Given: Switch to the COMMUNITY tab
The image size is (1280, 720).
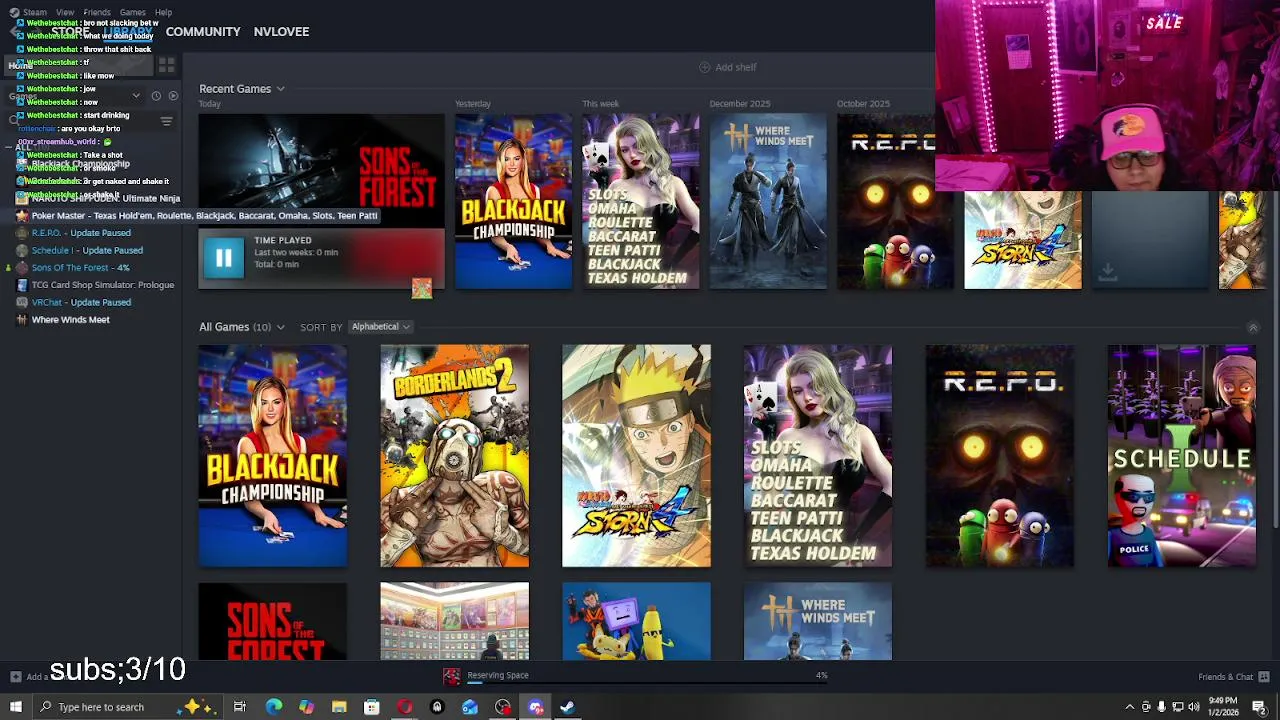Looking at the screenshot, I should [x=203, y=32].
